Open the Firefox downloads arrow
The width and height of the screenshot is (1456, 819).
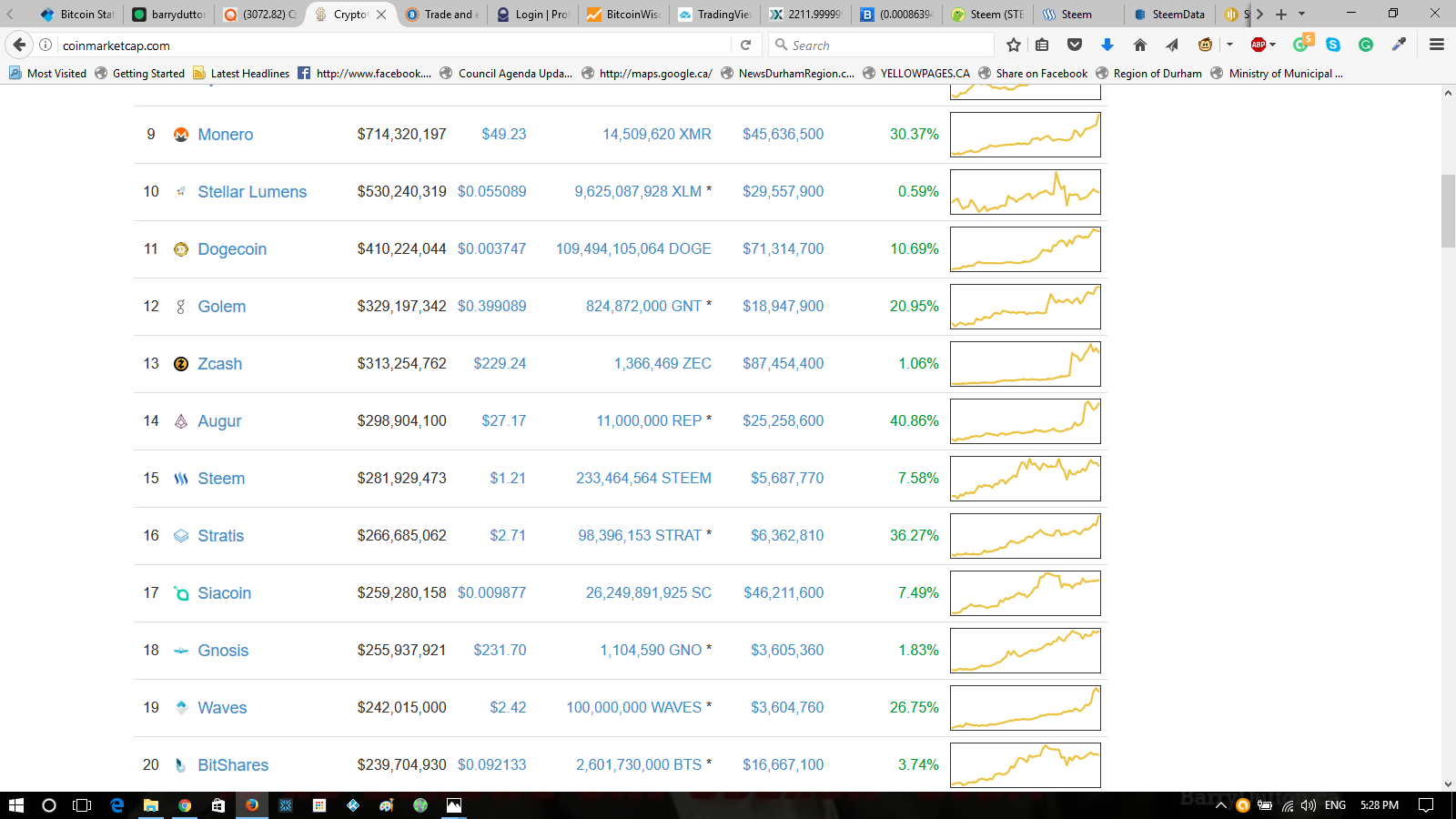coord(1107,45)
